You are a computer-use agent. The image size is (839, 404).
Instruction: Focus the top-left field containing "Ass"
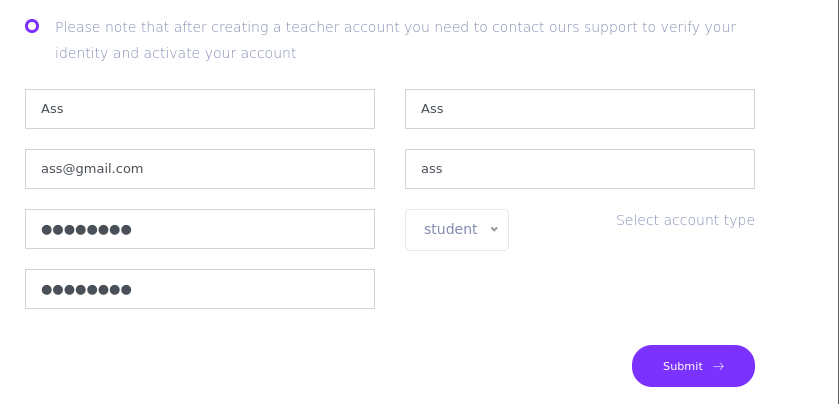(200, 109)
